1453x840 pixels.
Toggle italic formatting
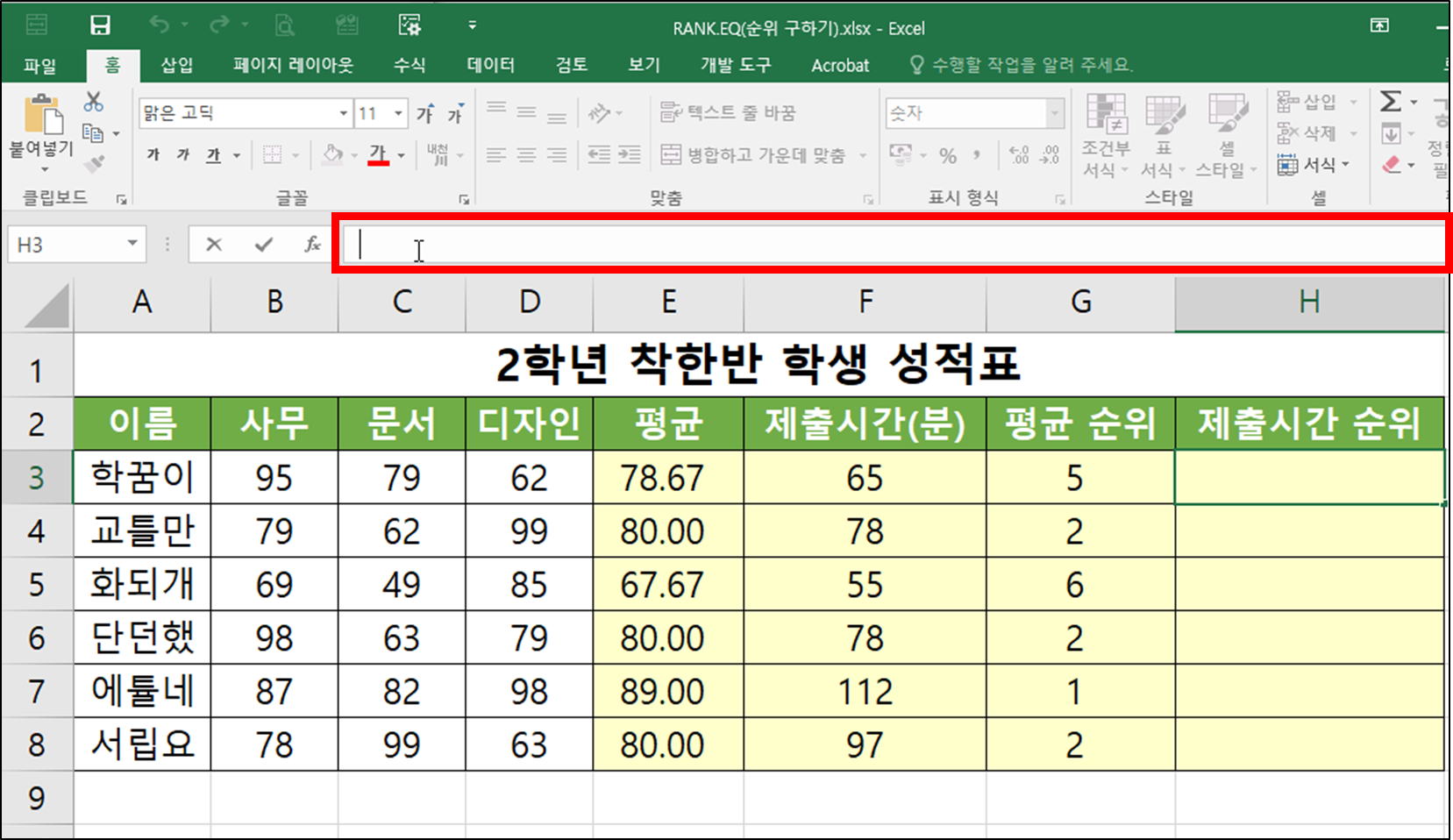click(x=182, y=154)
